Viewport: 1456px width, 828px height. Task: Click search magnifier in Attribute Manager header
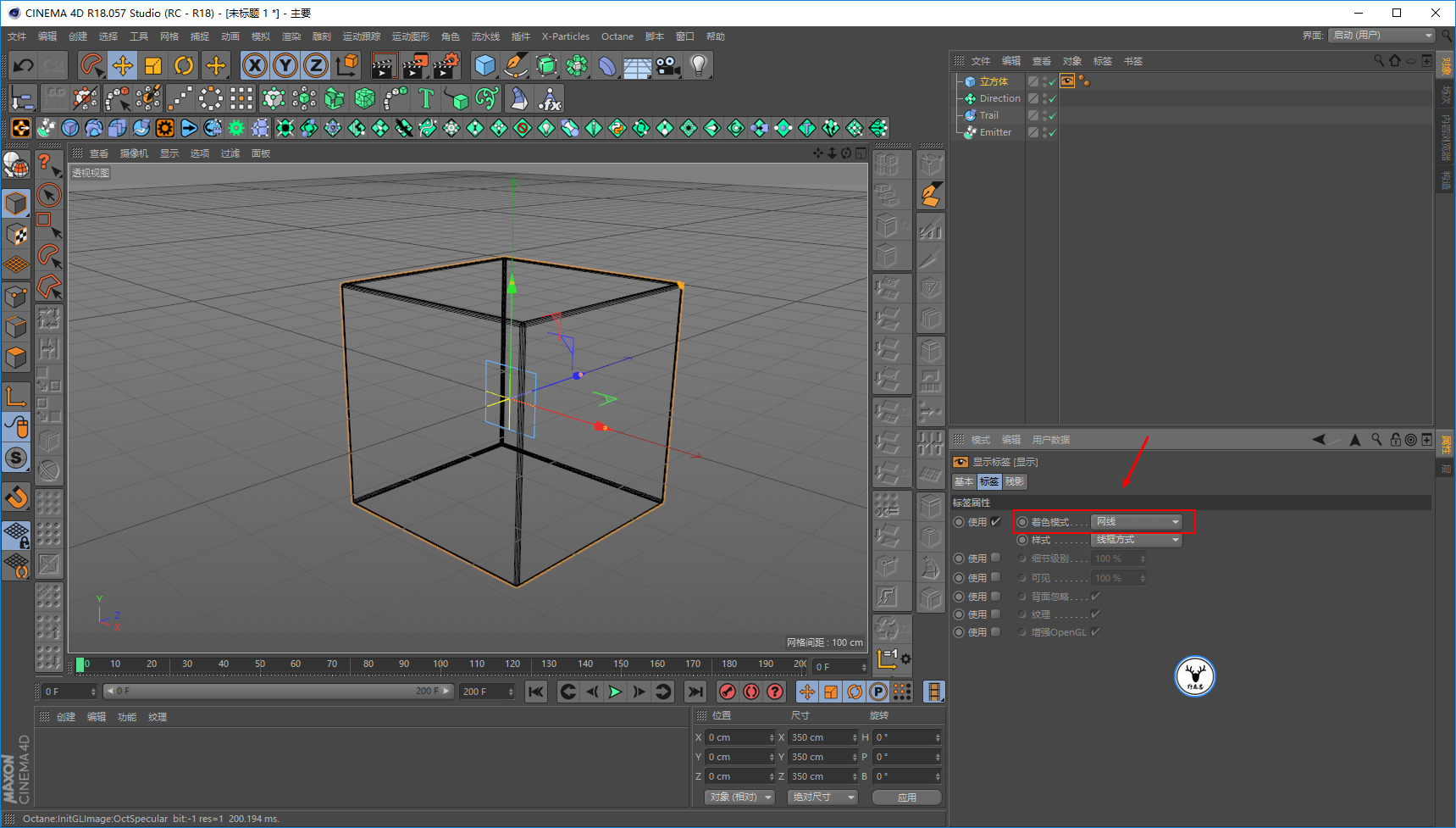pyautogui.click(x=1377, y=440)
